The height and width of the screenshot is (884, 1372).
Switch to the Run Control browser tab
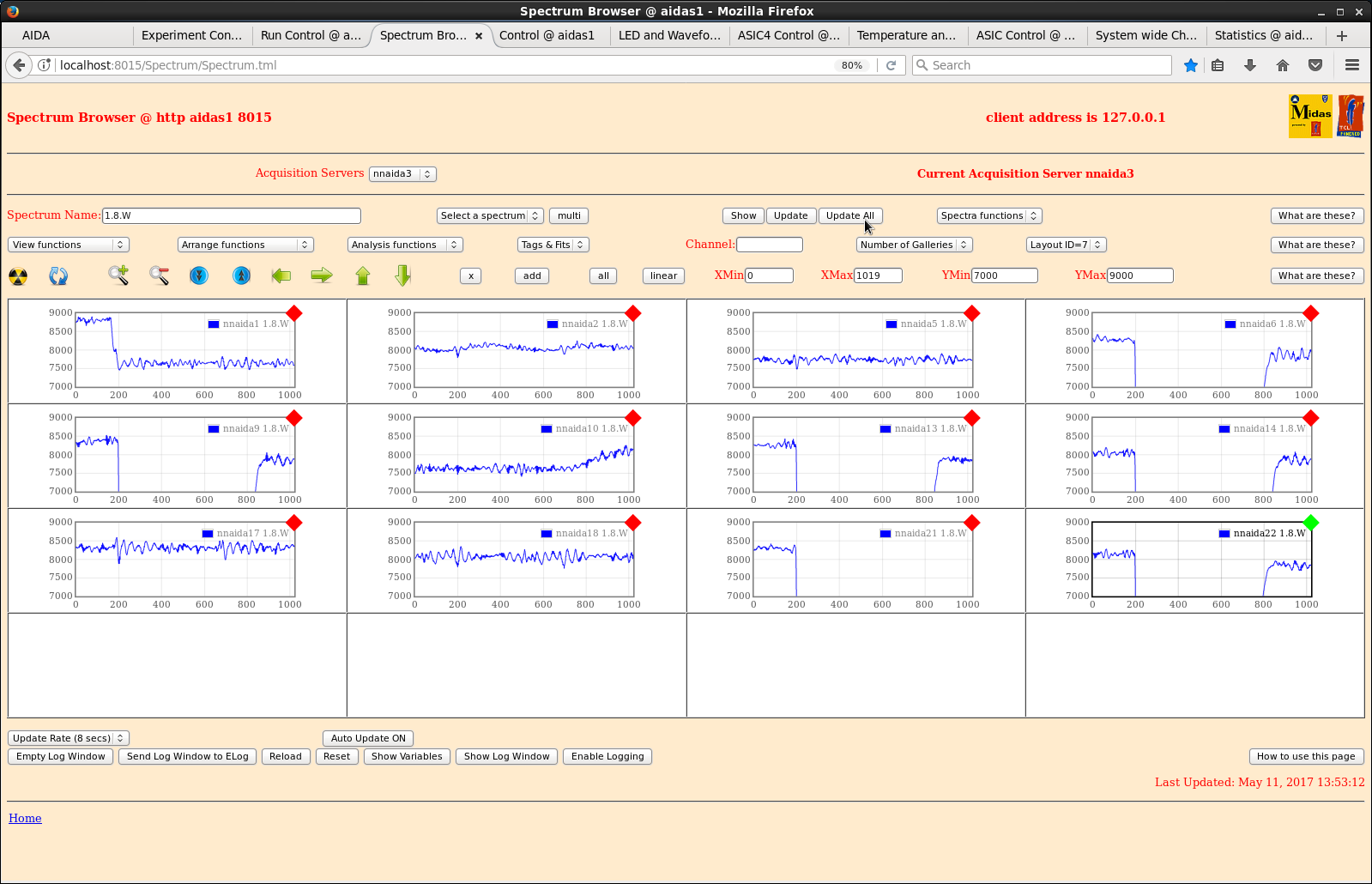point(311,35)
